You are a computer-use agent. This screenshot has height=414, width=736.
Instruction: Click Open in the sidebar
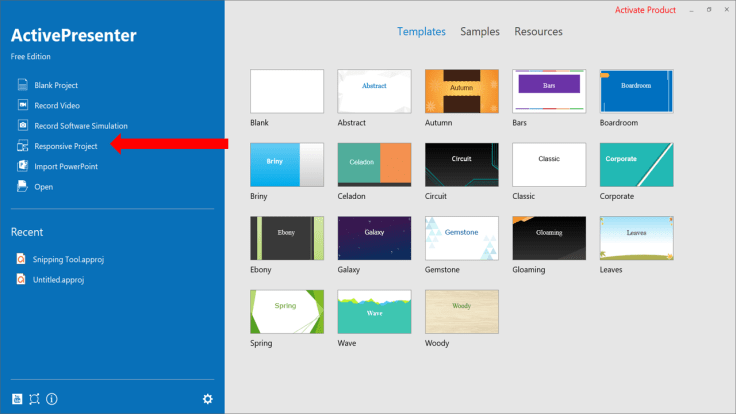(44, 187)
